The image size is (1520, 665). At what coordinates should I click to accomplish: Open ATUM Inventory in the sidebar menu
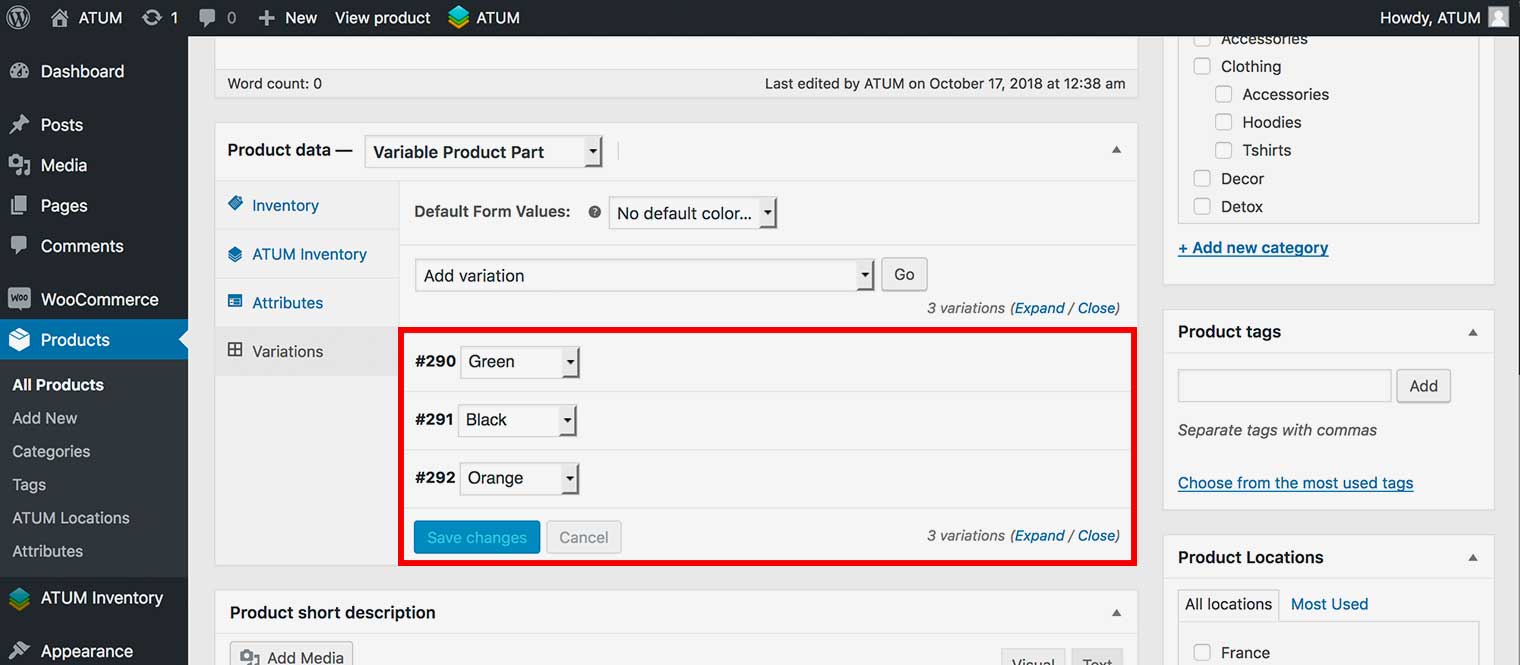coord(101,598)
